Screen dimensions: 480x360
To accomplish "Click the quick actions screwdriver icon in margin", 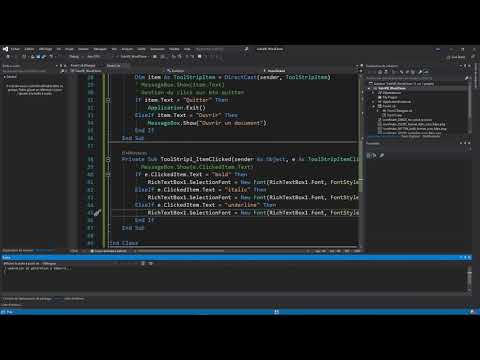I will [97, 213].
